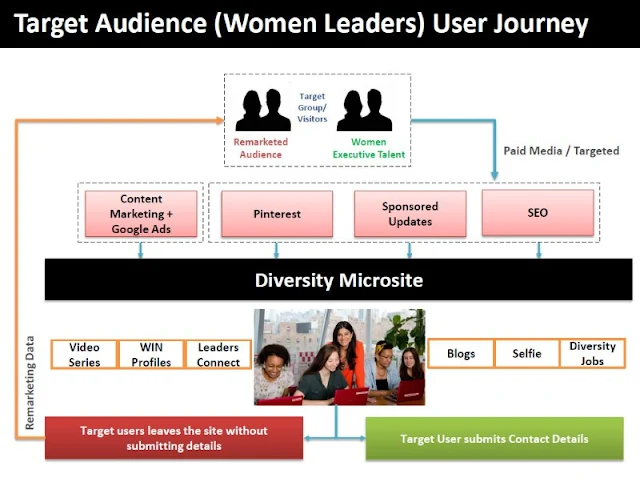Click the 'Target Group/ Visitors' text
This screenshot has width=640, height=482.
point(312,107)
